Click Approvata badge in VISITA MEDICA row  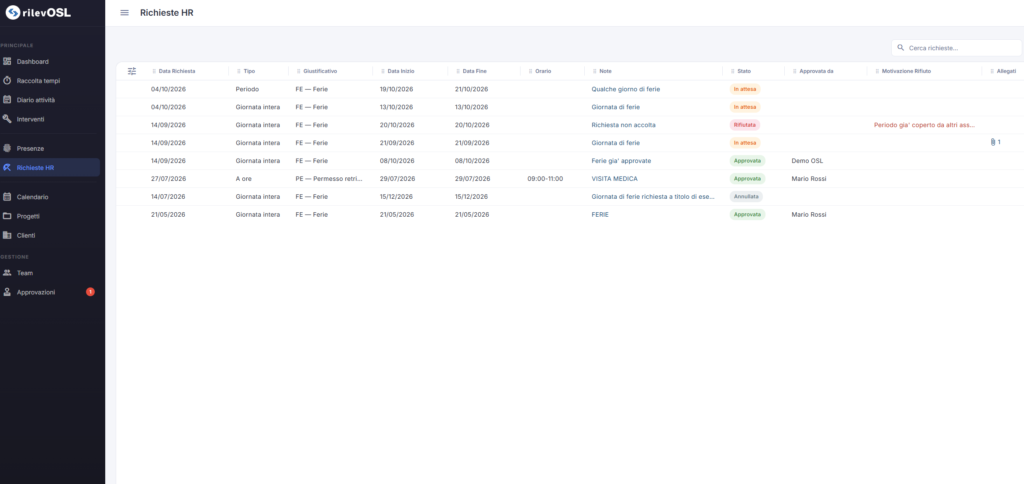747,178
